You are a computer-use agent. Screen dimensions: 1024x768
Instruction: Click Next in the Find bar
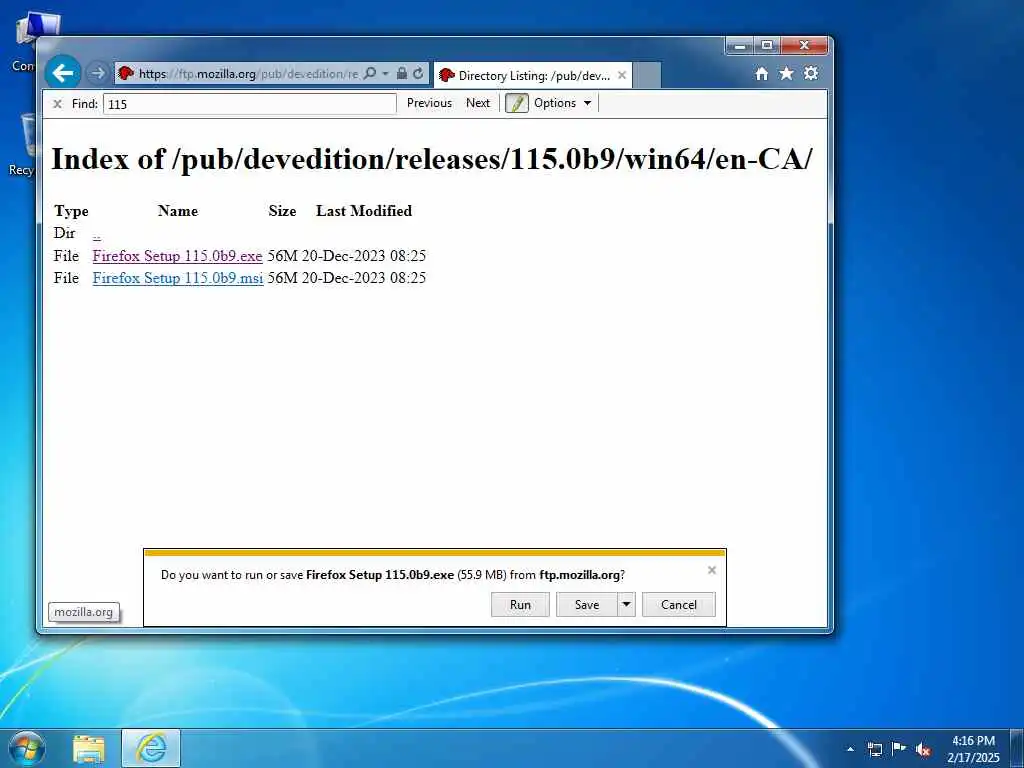478,103
